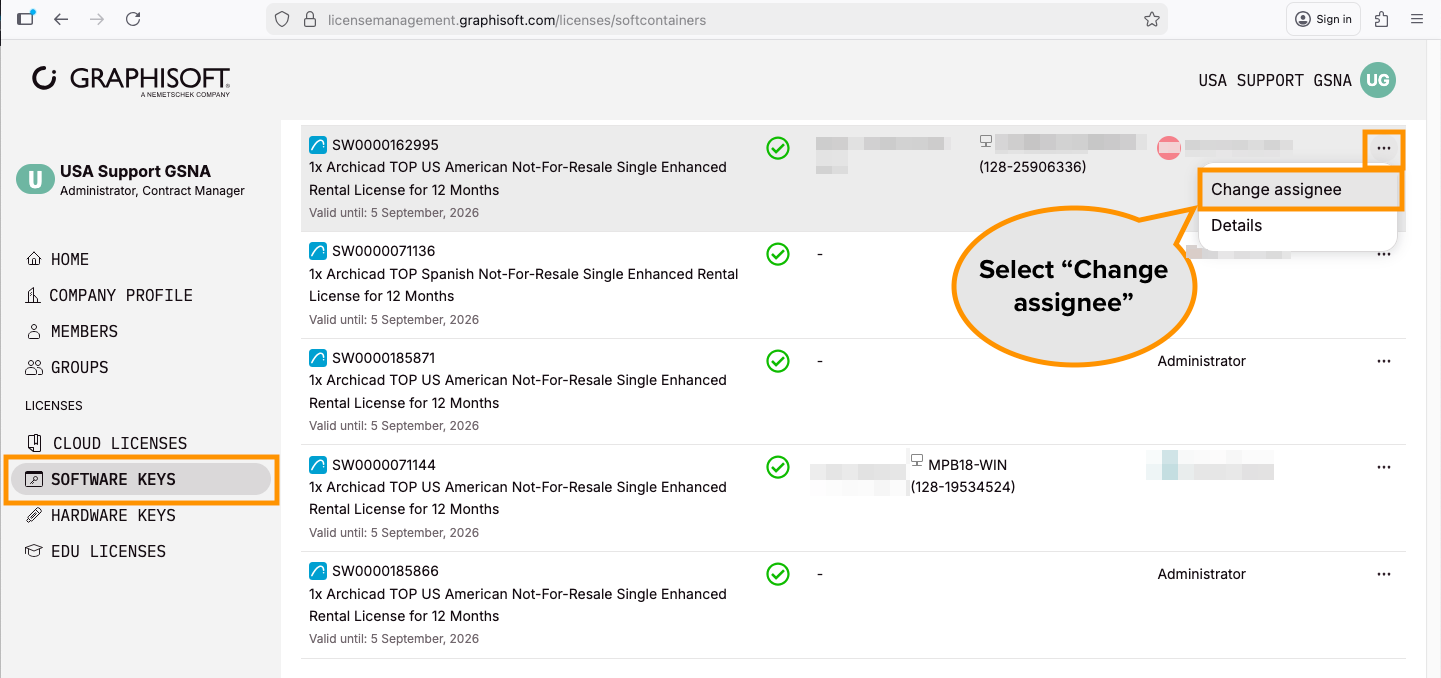Open the three-dot menu for SW0000185866
Viewport: 1441px width, 678px height.
1384,574
